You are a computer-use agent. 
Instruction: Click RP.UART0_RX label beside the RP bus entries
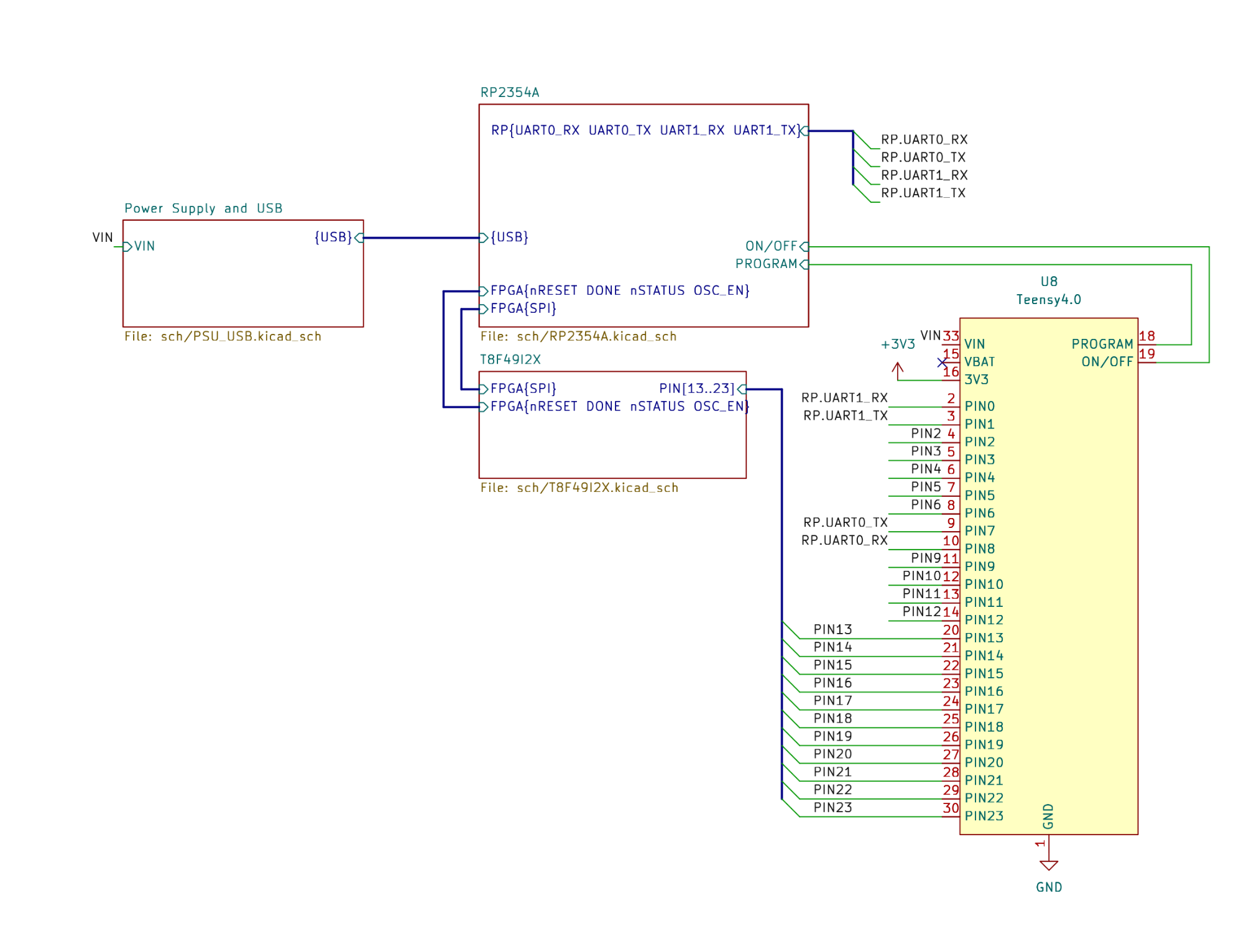[924, 140]
